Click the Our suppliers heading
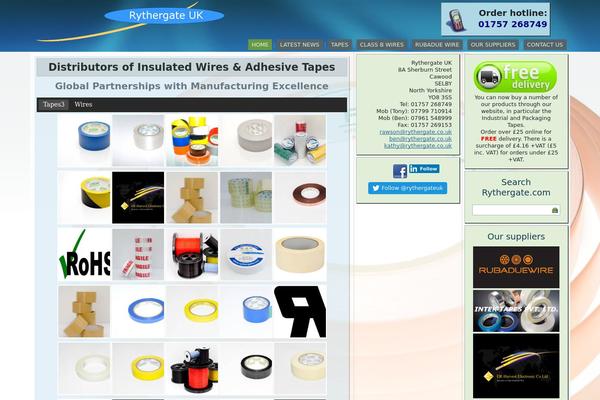This screenshot has height=400, width=600. click(x=516, y=237)
